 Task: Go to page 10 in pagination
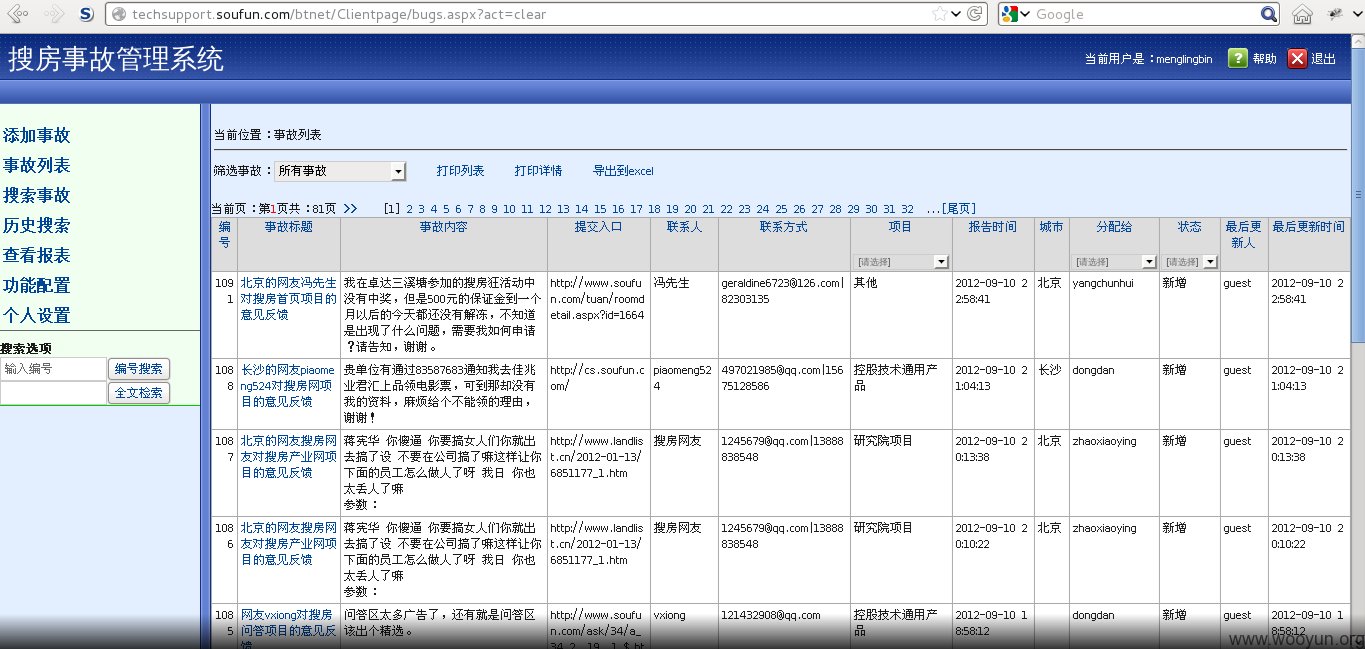click(x=509, y=209)
